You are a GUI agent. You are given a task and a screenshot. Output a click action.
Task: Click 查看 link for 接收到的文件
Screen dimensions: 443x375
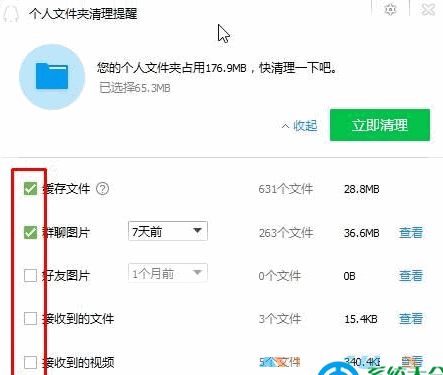point(411,319)
